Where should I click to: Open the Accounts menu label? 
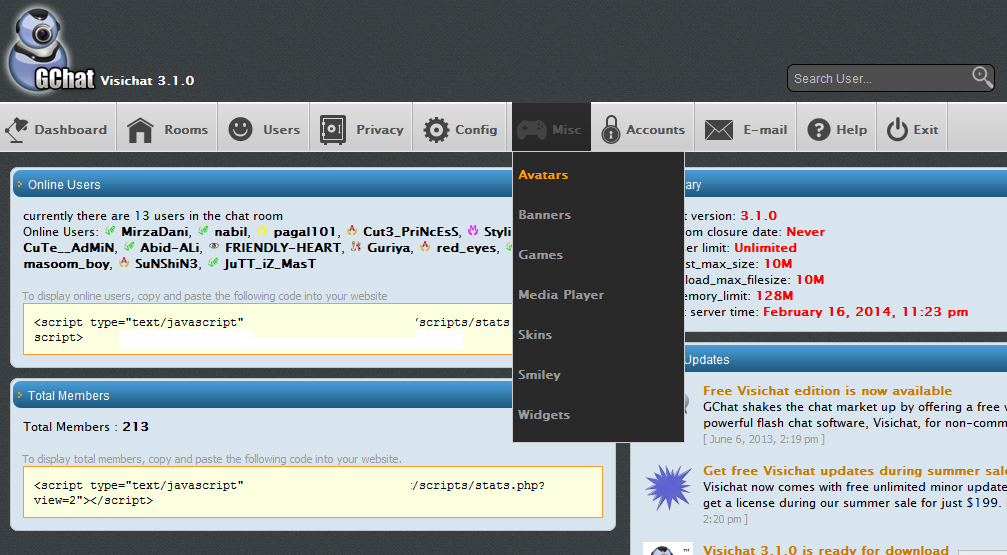655,130
